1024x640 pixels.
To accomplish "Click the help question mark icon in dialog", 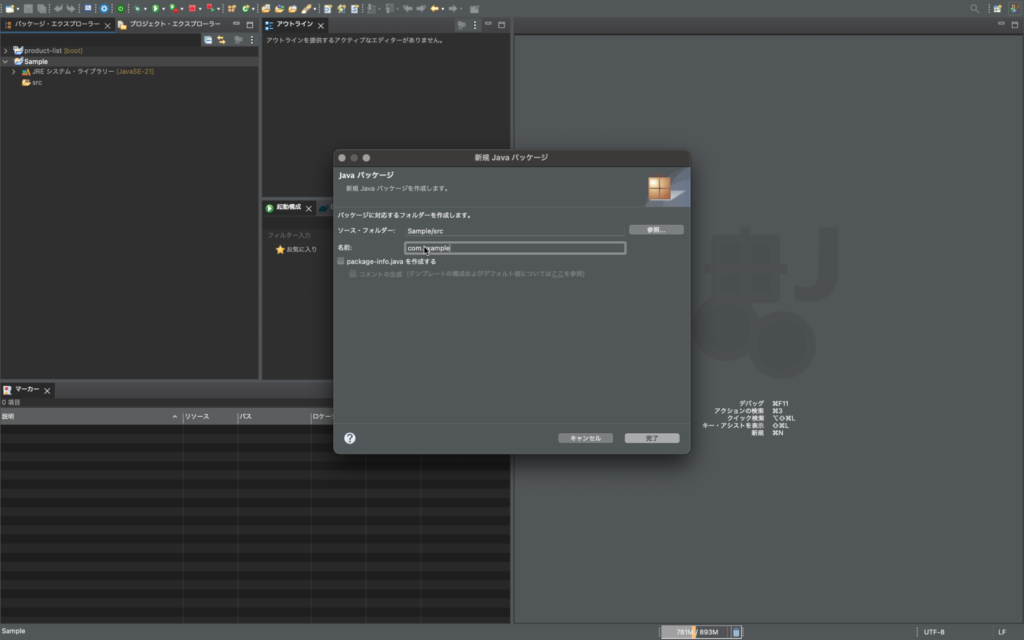I will click(x=350, y=438).
